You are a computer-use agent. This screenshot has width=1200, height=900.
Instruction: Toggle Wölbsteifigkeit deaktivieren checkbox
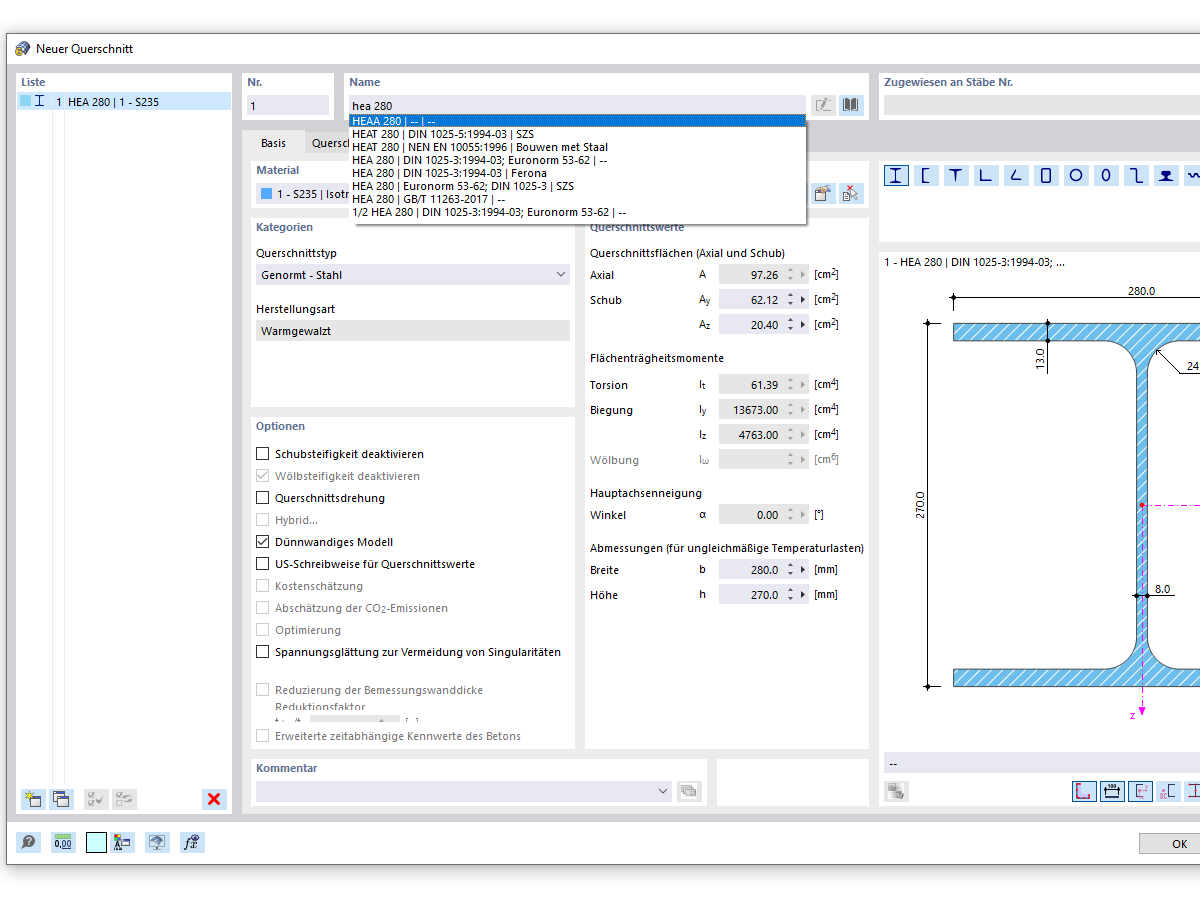pos(263,476)
